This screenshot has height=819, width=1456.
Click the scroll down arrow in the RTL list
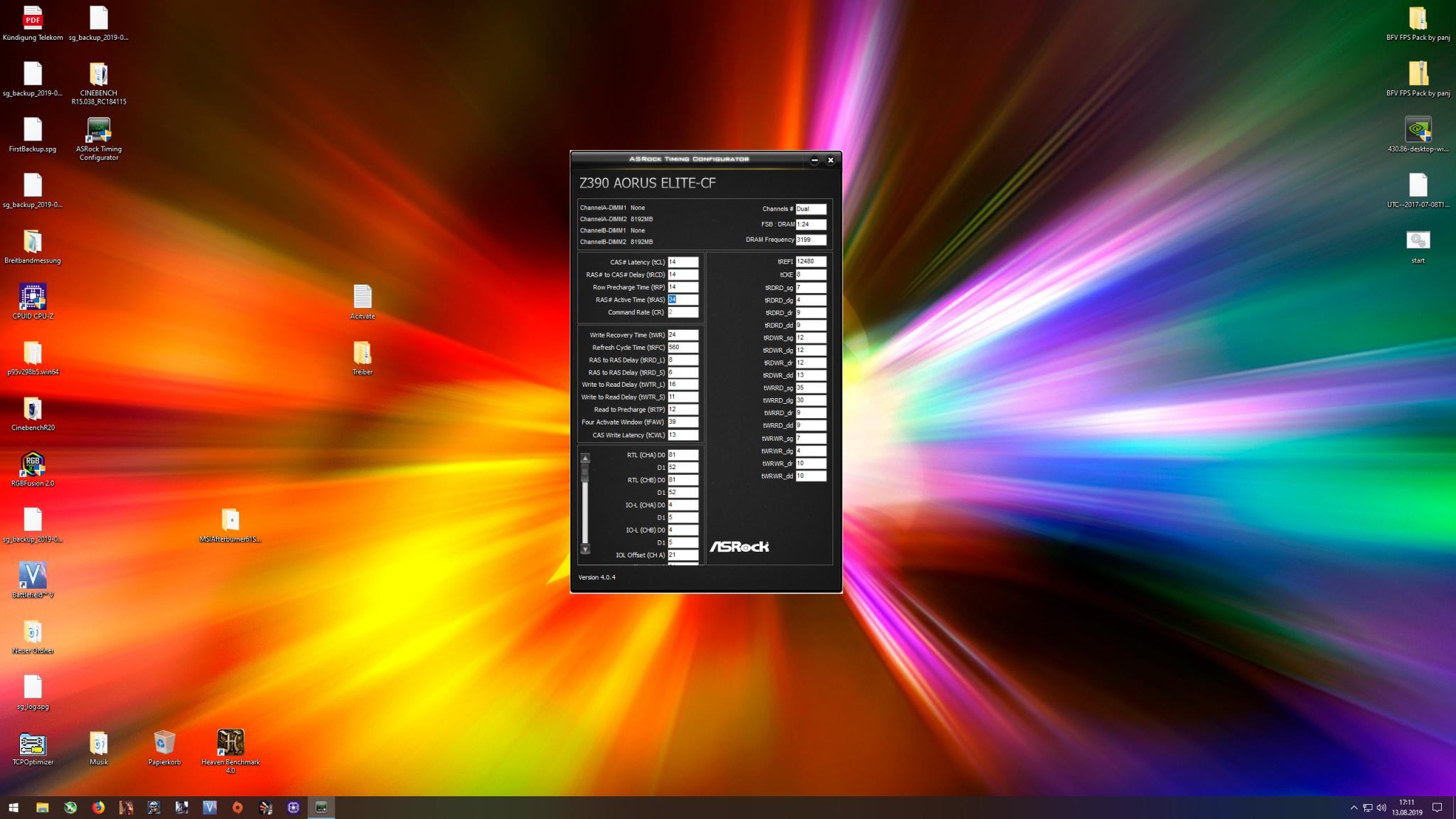585,549
